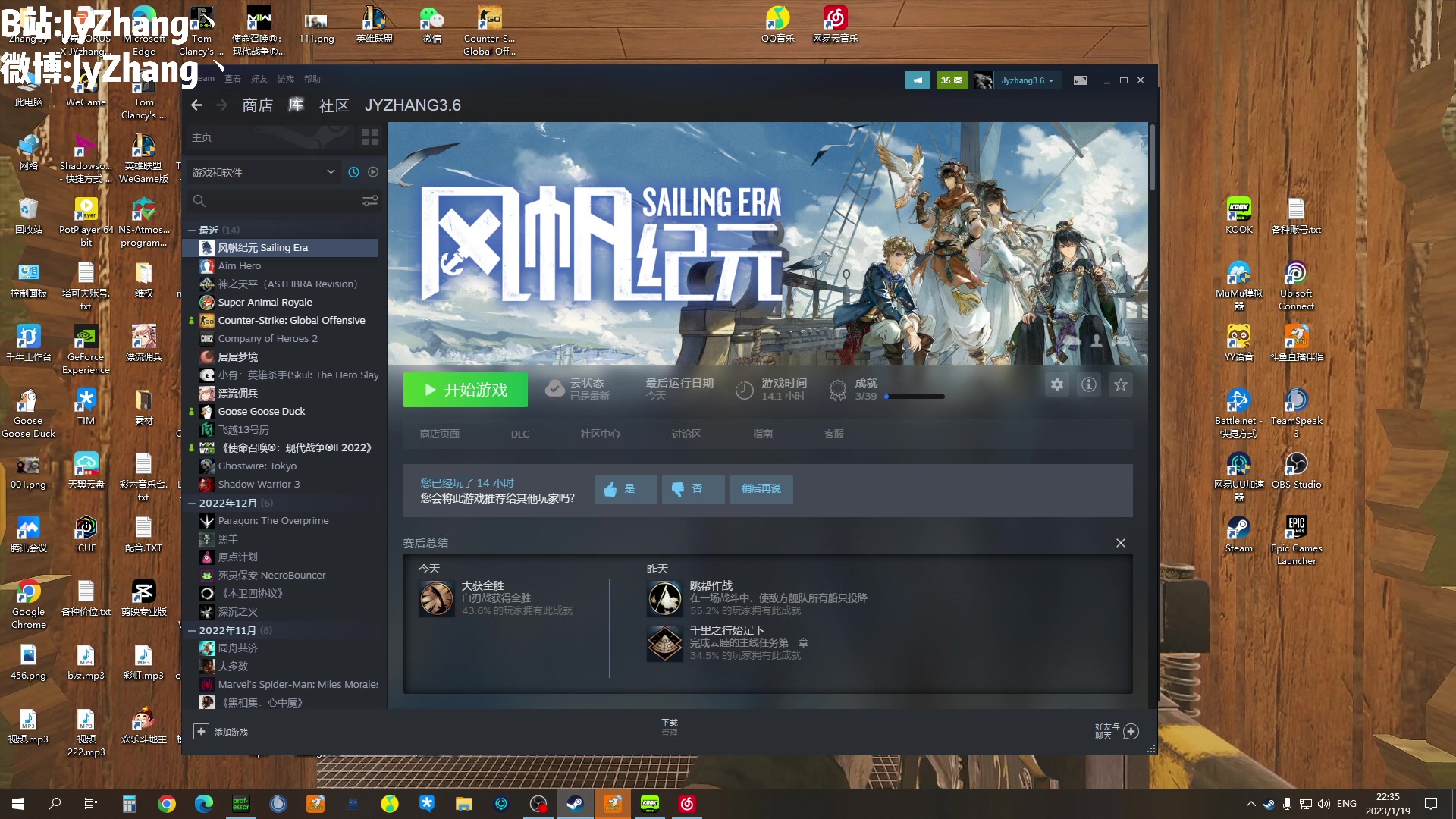
Task: Click the ENG input language indicator
Action: tap(1347, 804)
